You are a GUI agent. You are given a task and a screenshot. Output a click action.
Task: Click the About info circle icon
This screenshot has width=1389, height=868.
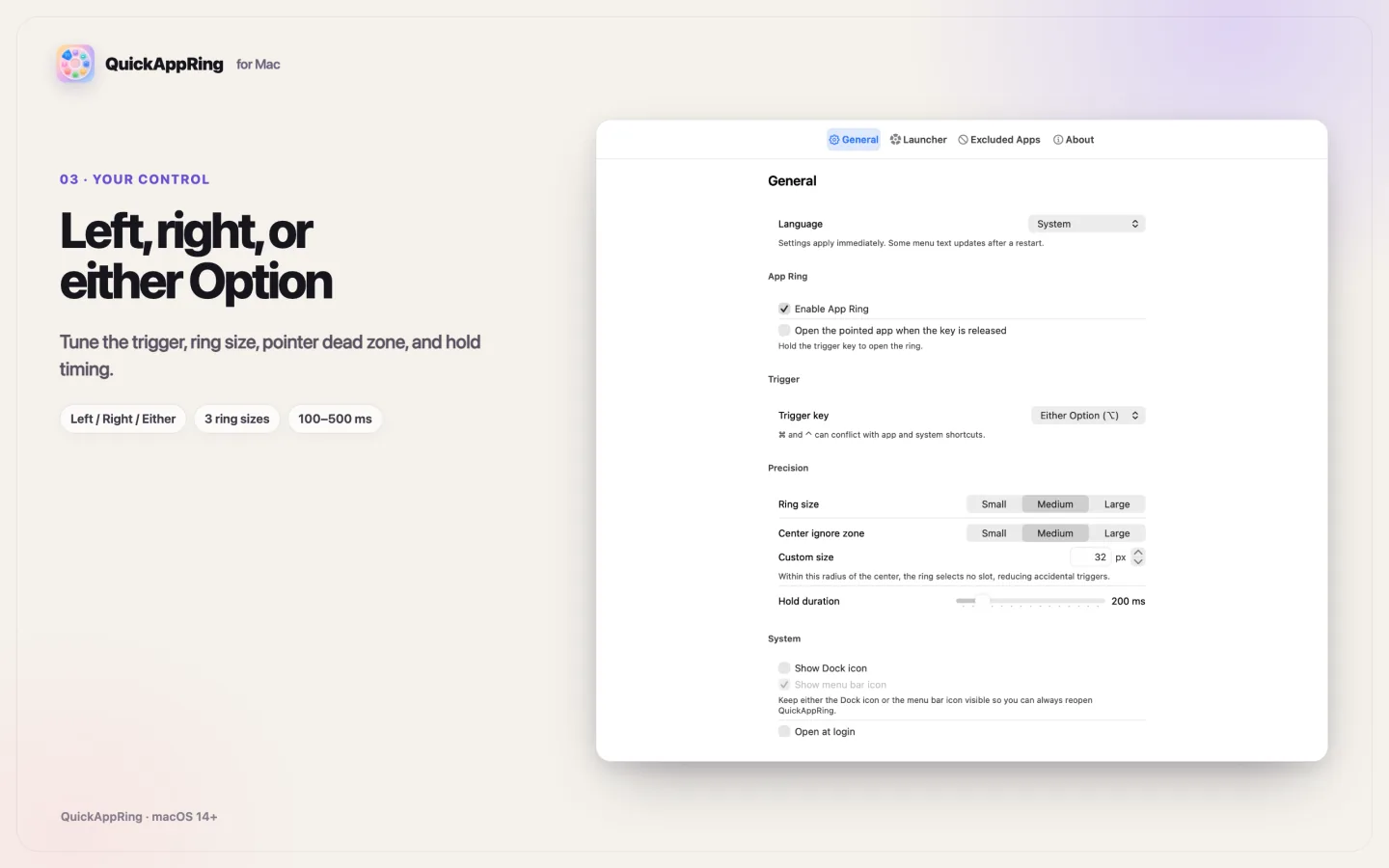coord(1058,140)
